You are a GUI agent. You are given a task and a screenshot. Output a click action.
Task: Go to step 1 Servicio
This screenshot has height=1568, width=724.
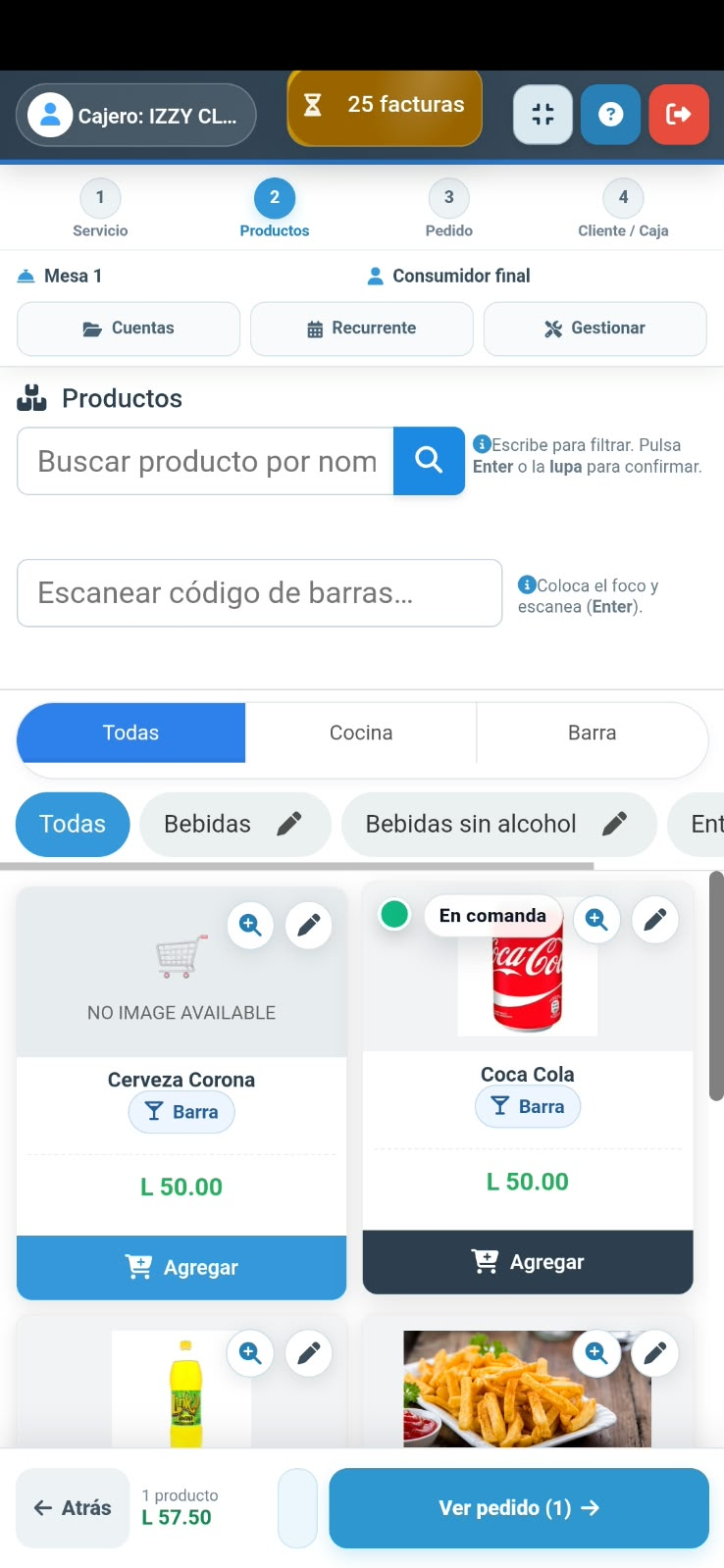tap(100, 210)
